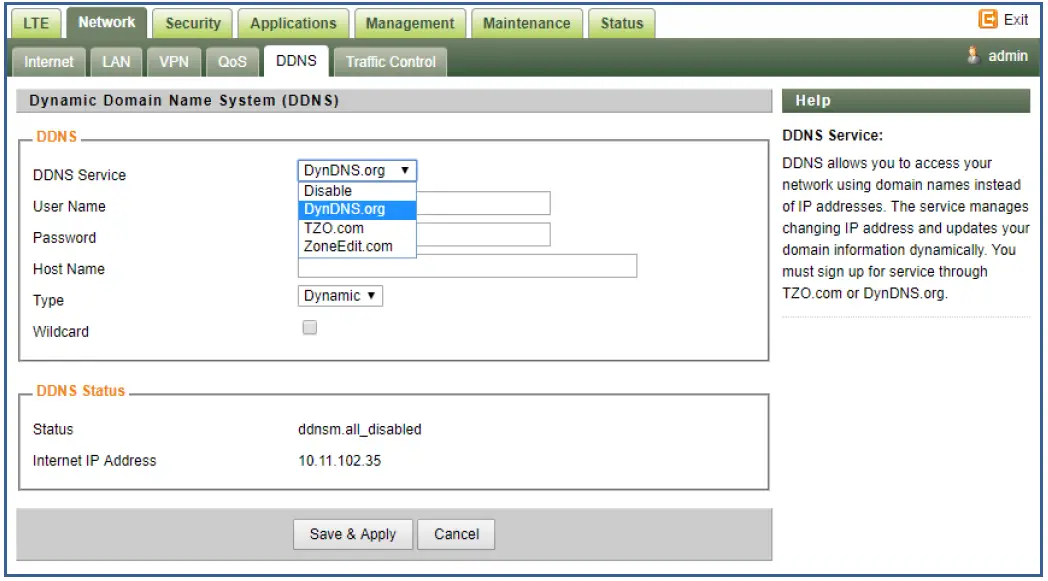Choose TZO.com from the service list
The image size is (1048, 581).
(357, 228)
